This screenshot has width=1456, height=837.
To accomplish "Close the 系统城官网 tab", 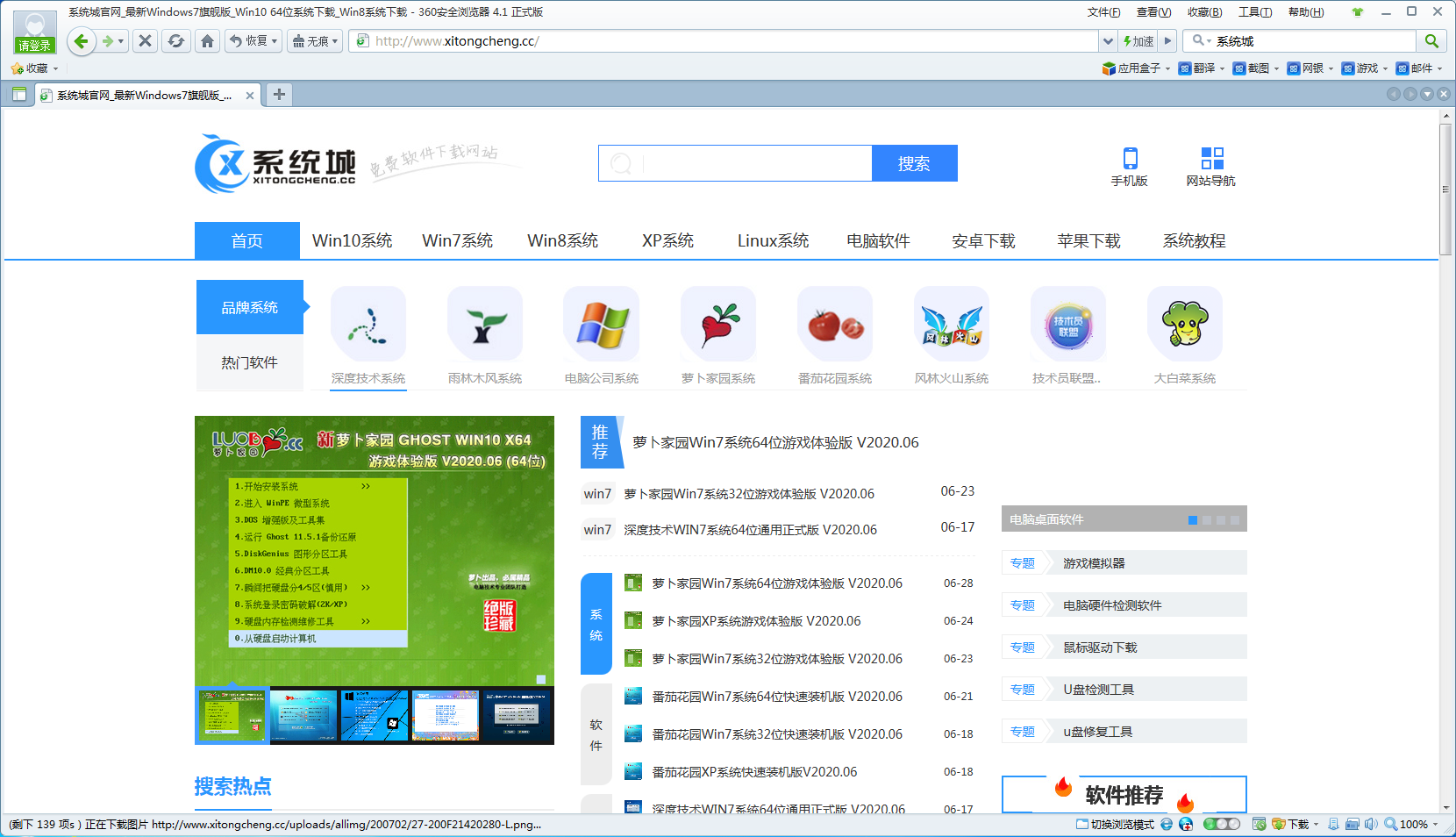I will click(x=250, y=96).
